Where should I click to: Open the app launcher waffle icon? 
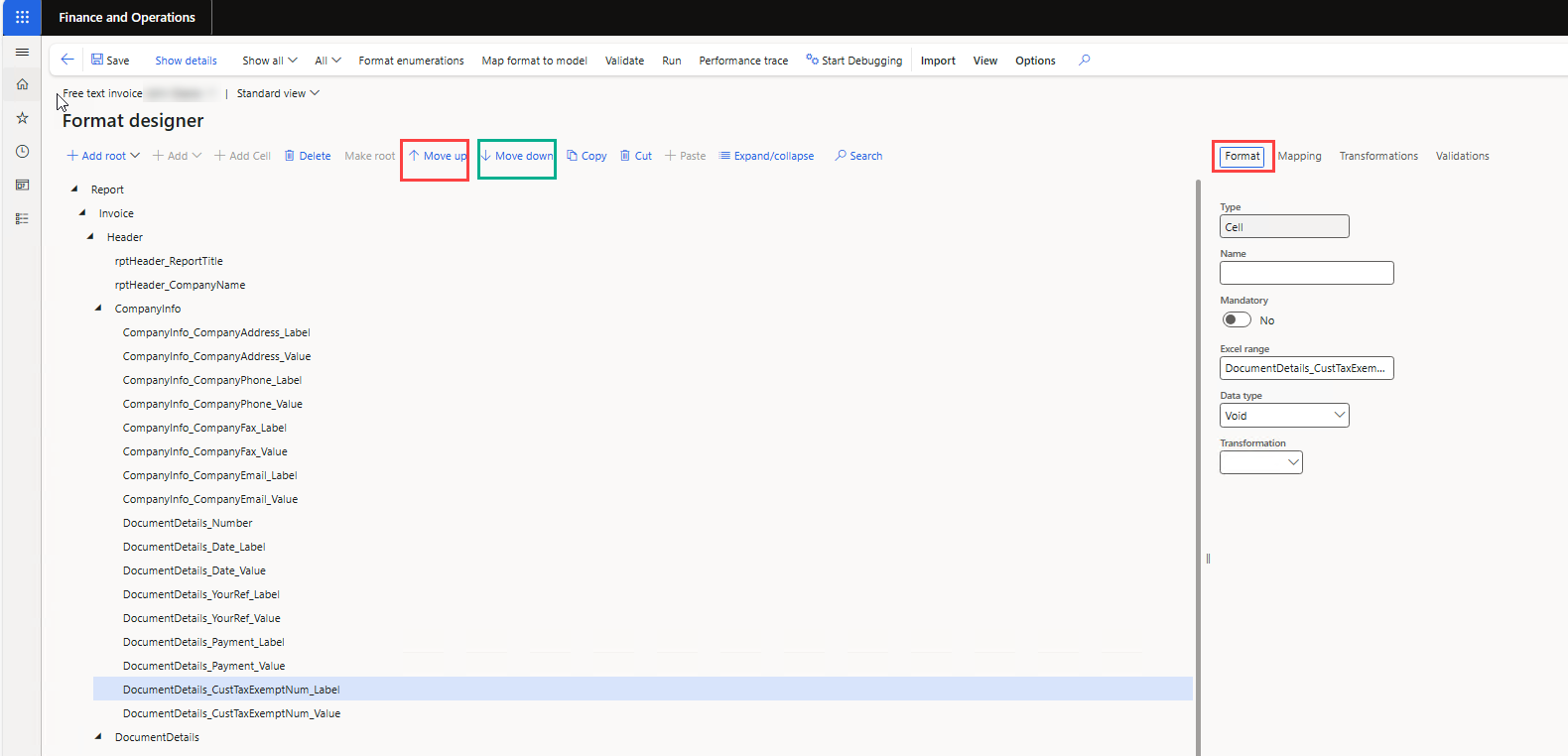[x=22, y=17]
